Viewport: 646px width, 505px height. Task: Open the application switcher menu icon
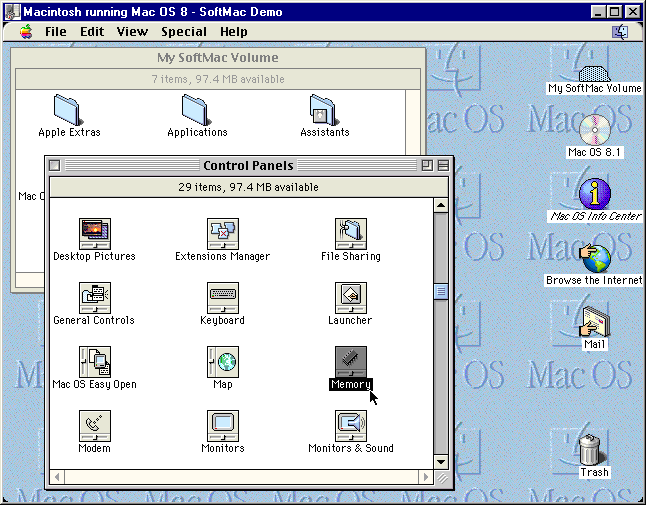point(620,32)
